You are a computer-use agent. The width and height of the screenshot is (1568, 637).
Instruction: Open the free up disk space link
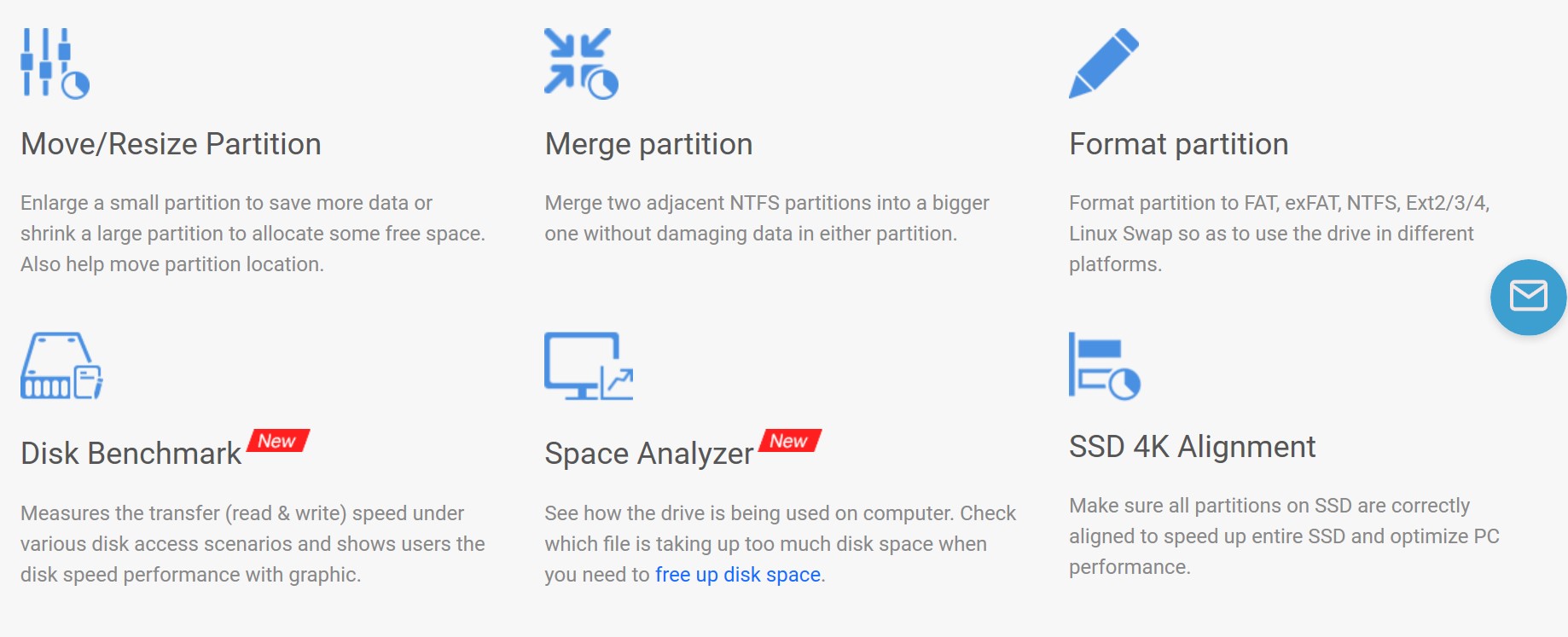pos(738,575)
